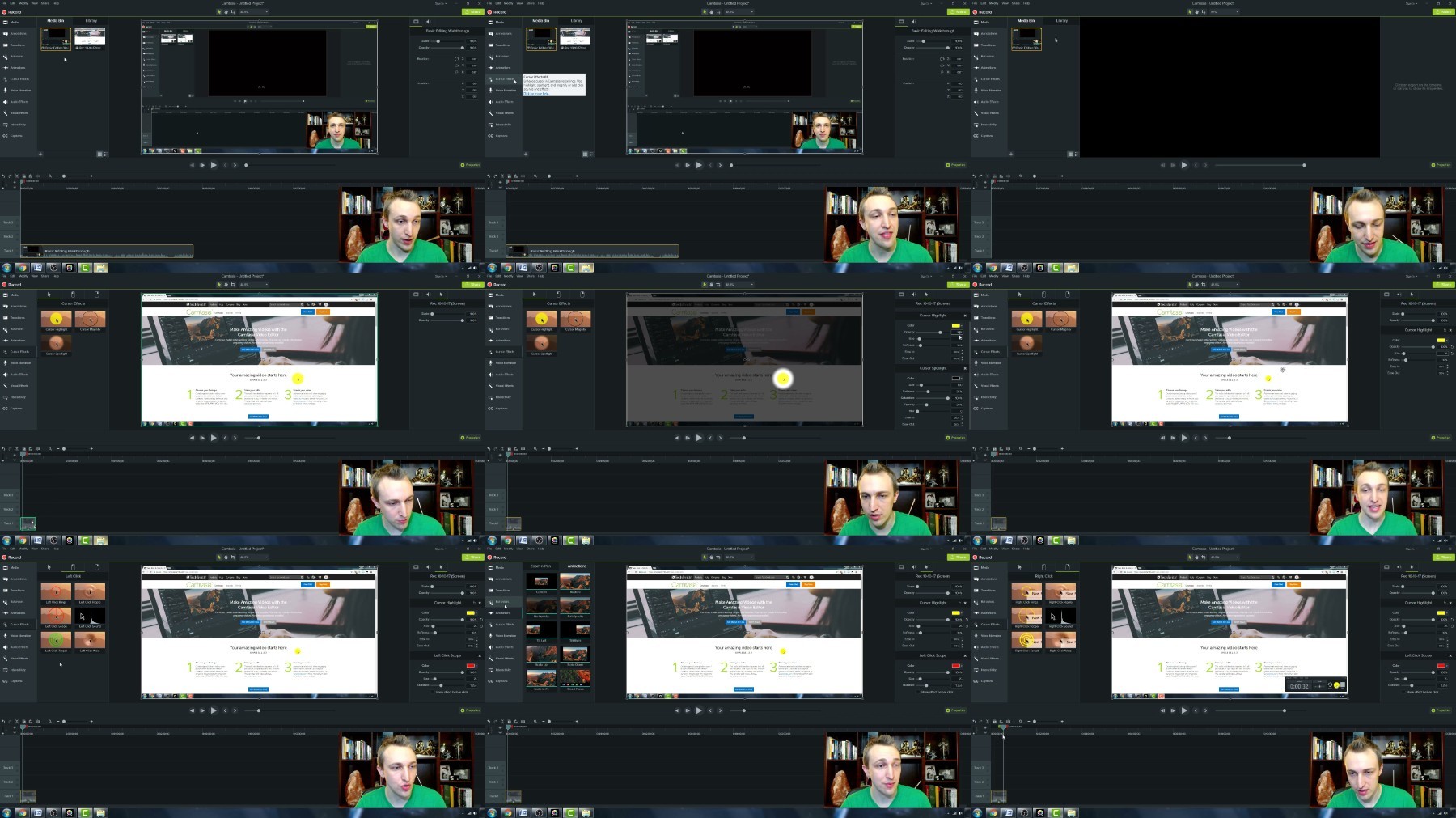Click timeline magnifier icon in the Animations frame
1456x818 pixels.
click(535, 721)
